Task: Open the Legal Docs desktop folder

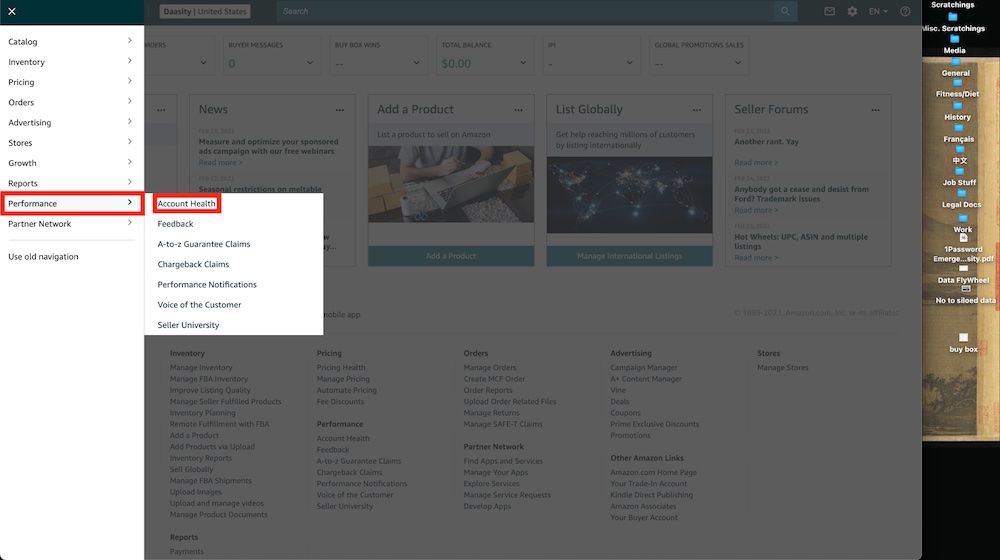Action: pos(962,199)
